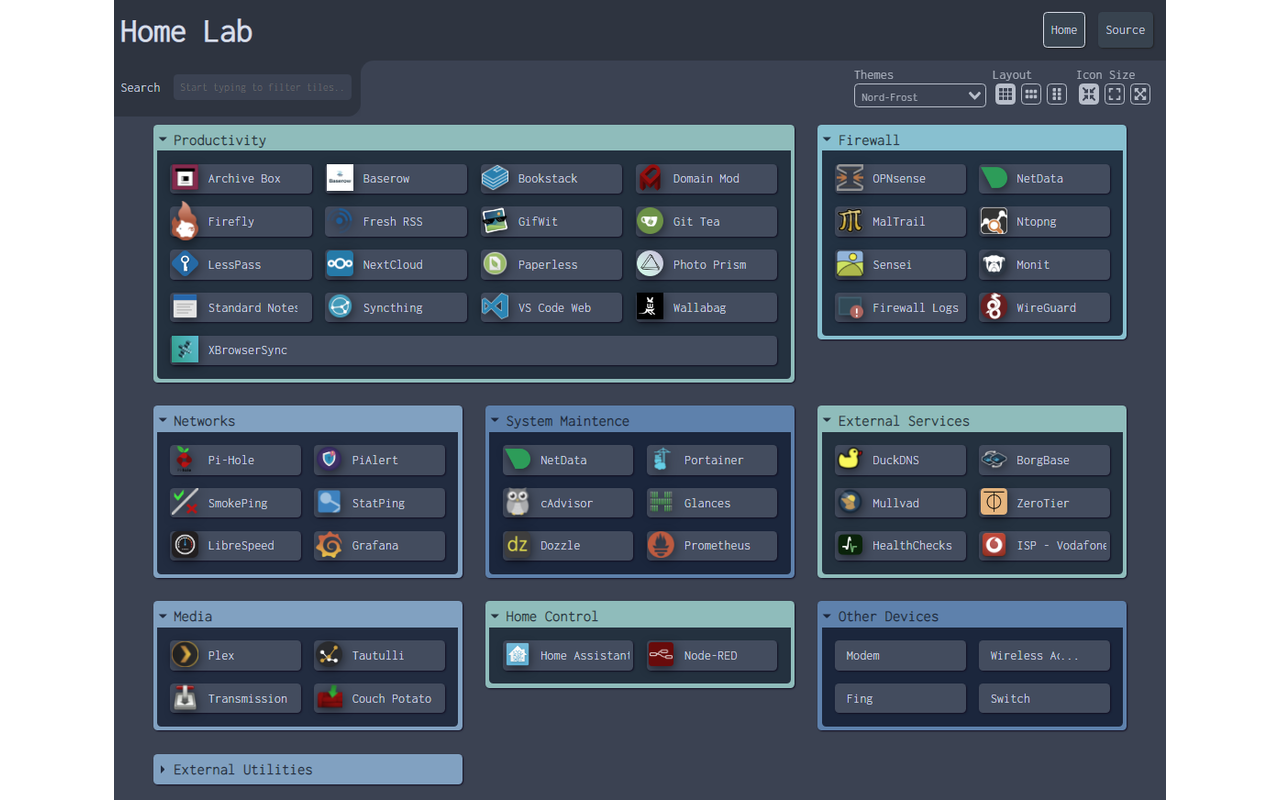
Task: Open the HealthChecks tile
Action: point(900,546)
